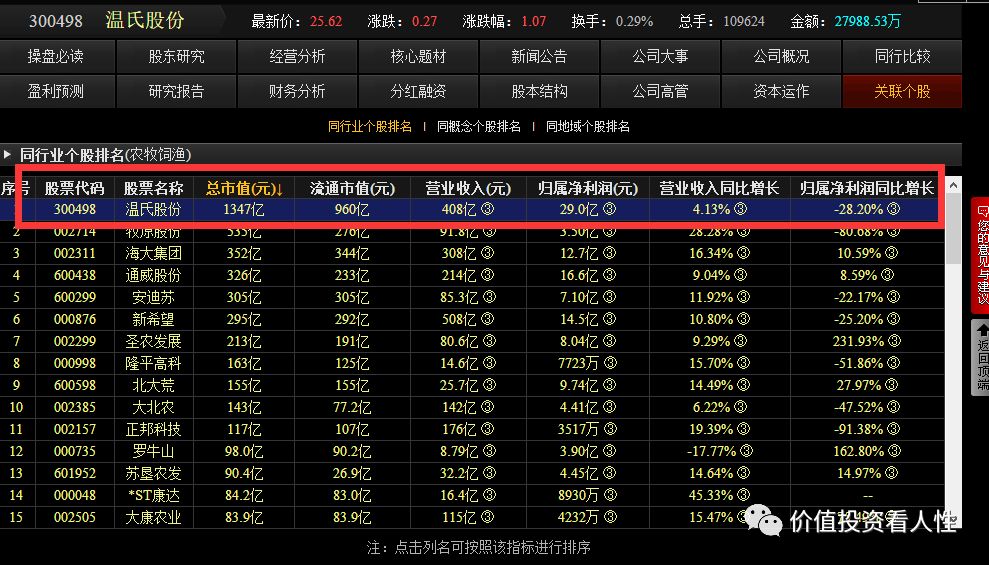
Task: Open the 公司大事 tab
Action: 660,57
